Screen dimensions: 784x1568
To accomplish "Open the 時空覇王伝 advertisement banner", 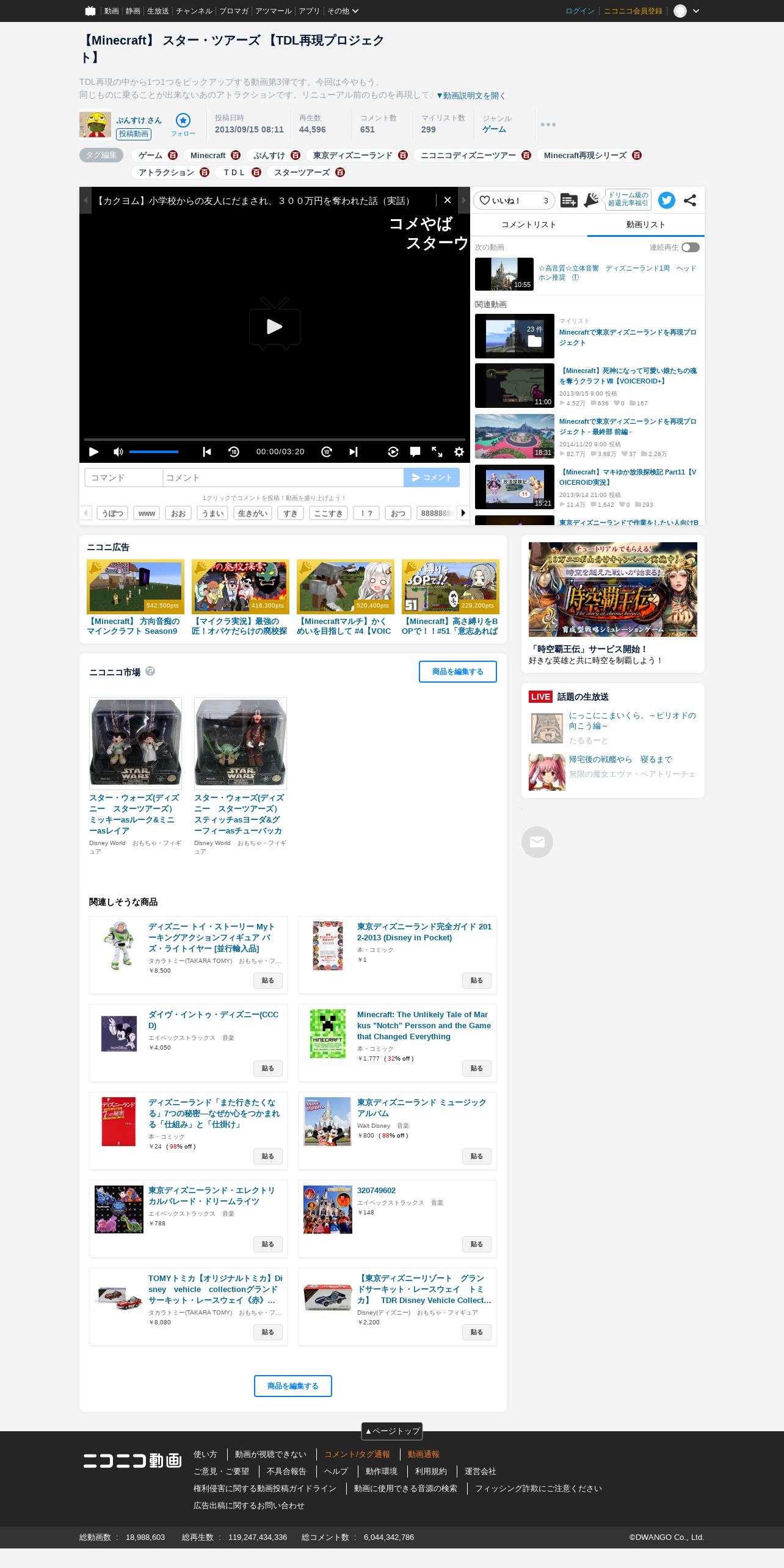I will tap(613, 590).
